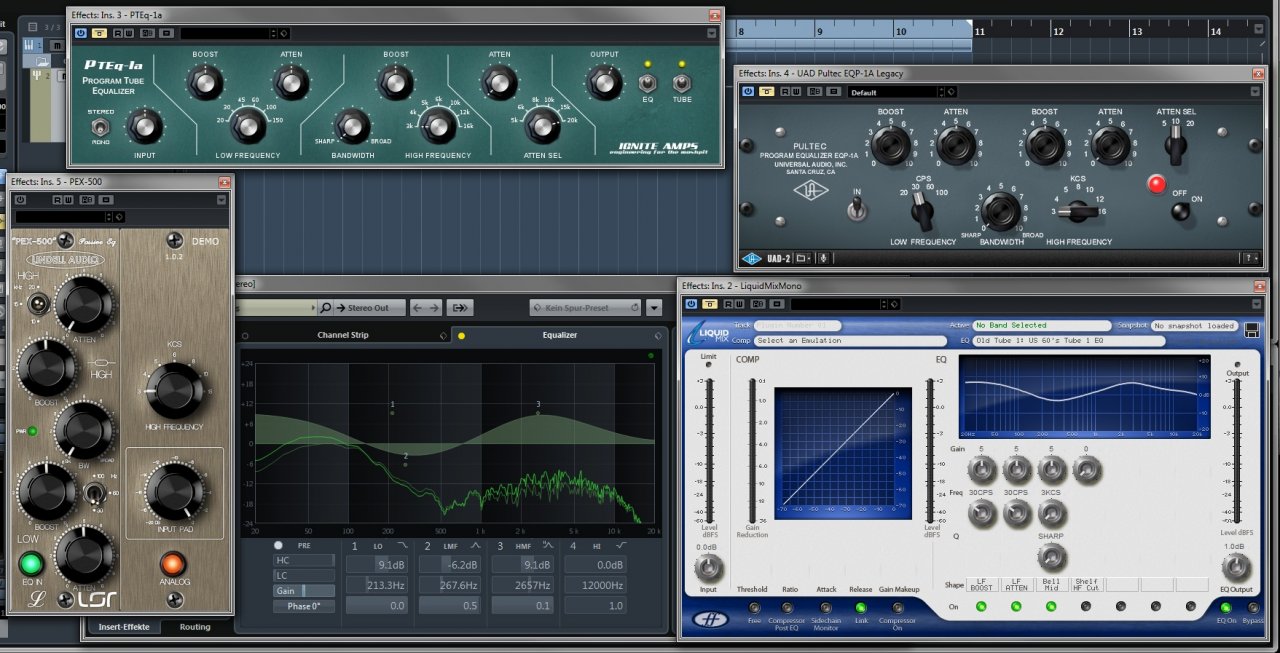Switch to the Channel Strip tab

point(343,335)
